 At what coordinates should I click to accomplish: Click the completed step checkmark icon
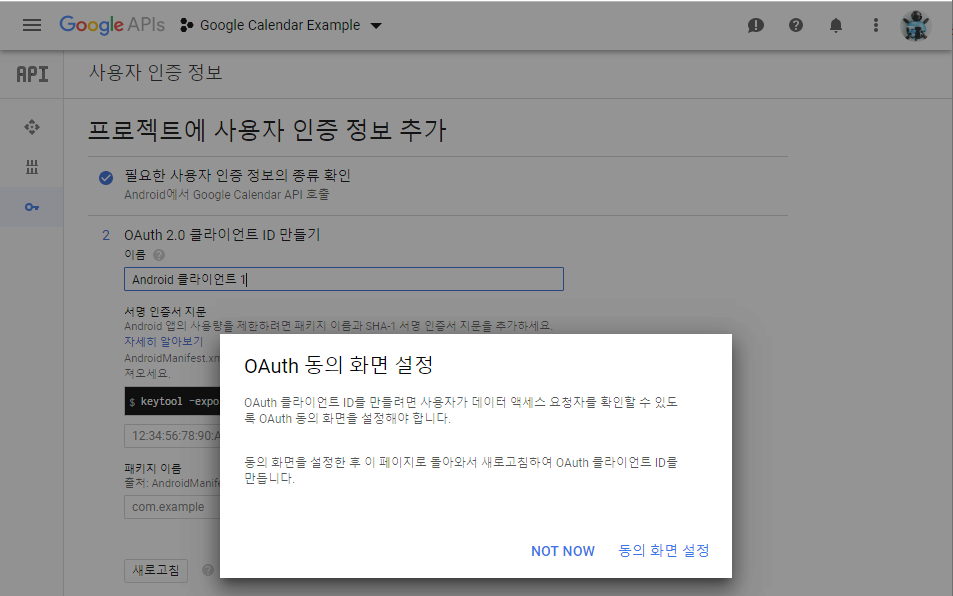(x=106, y=177)
